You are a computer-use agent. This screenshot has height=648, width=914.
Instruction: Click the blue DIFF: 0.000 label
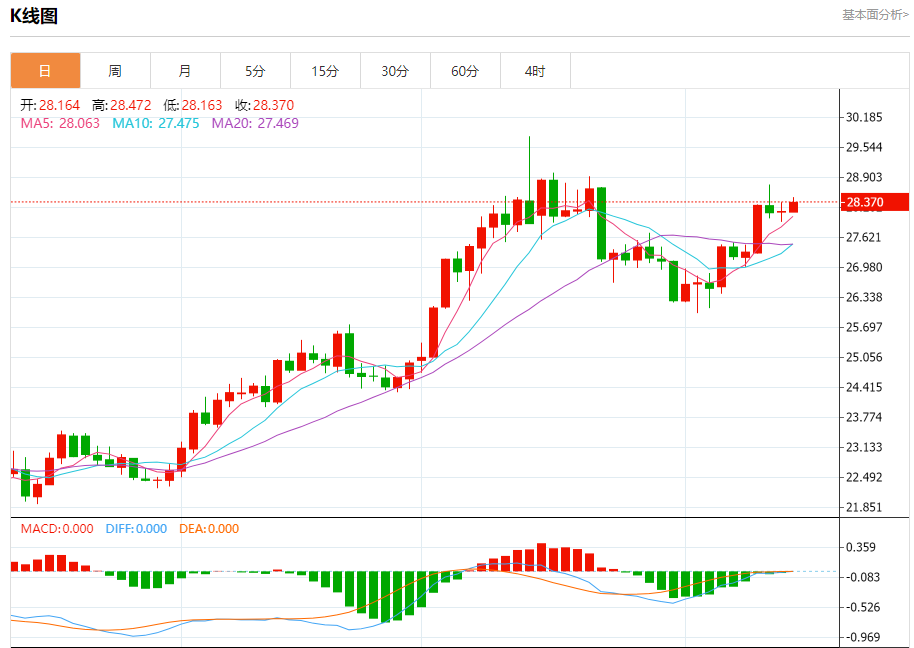(136, 529)
